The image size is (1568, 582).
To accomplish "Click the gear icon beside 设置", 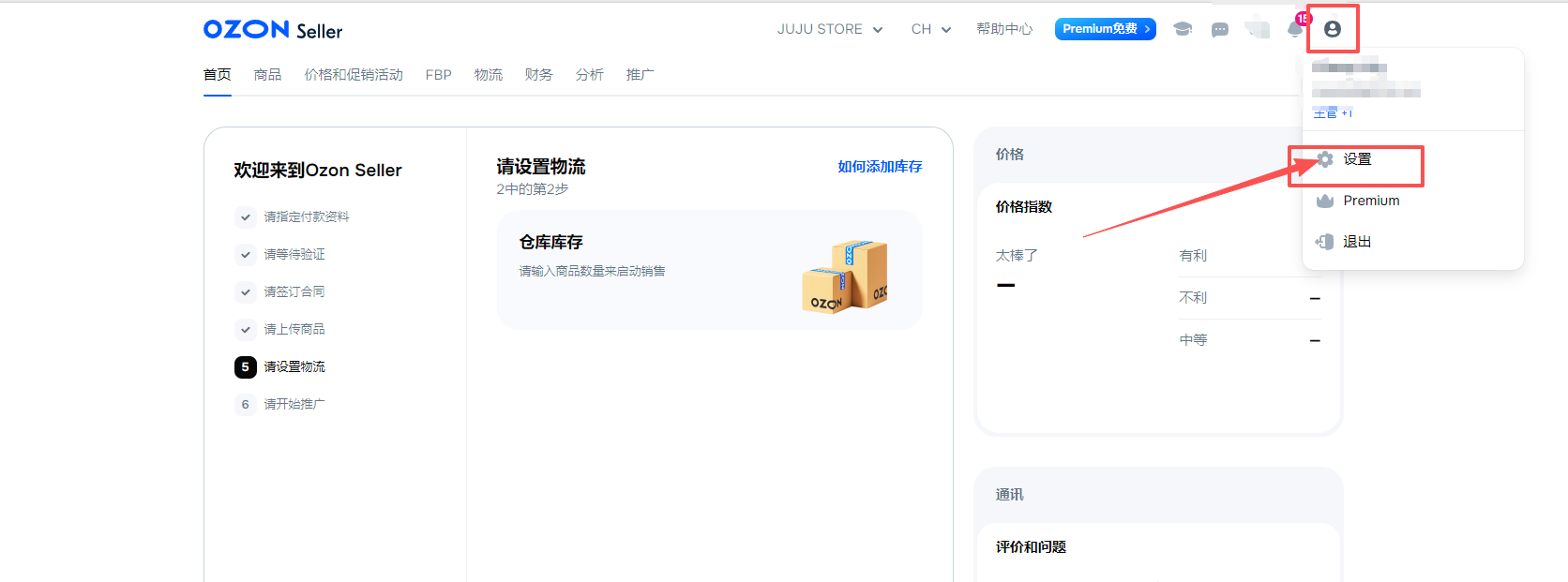I will pyautogui.click(x=1325, y=159).
